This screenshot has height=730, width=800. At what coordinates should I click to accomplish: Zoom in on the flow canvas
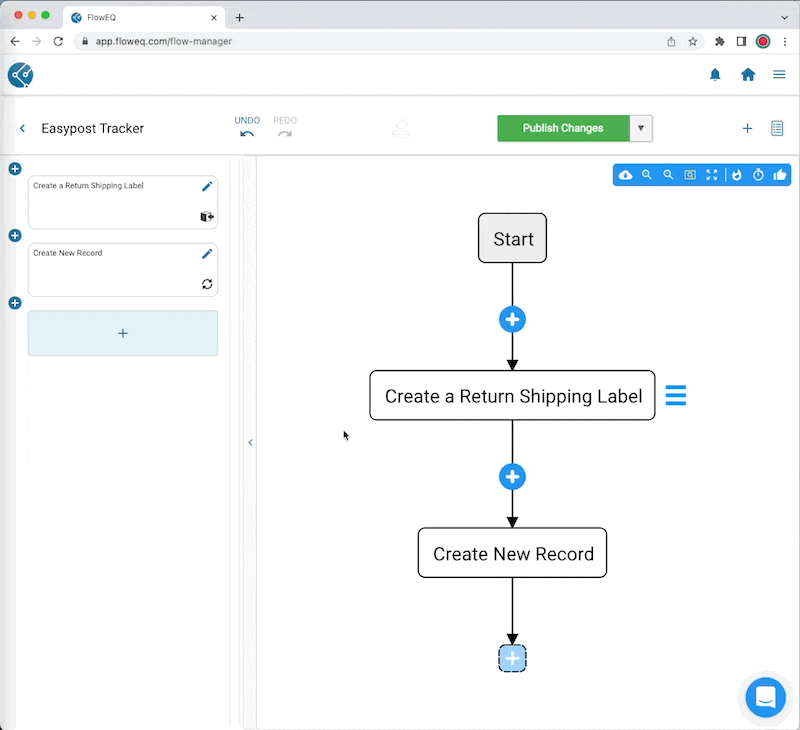(x=646, y=175)
